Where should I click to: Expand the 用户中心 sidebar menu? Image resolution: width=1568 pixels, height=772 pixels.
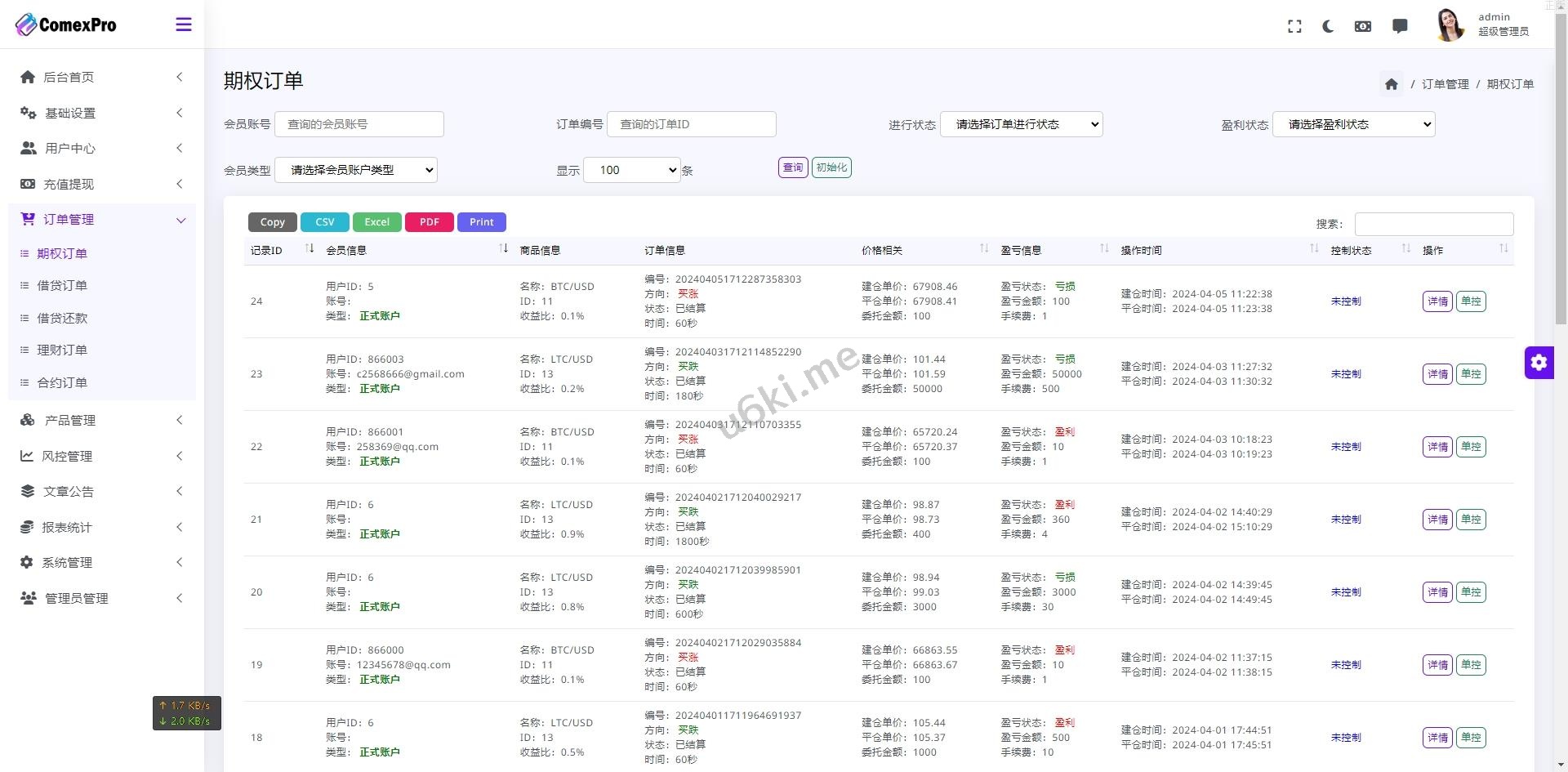tap(102, 148)
